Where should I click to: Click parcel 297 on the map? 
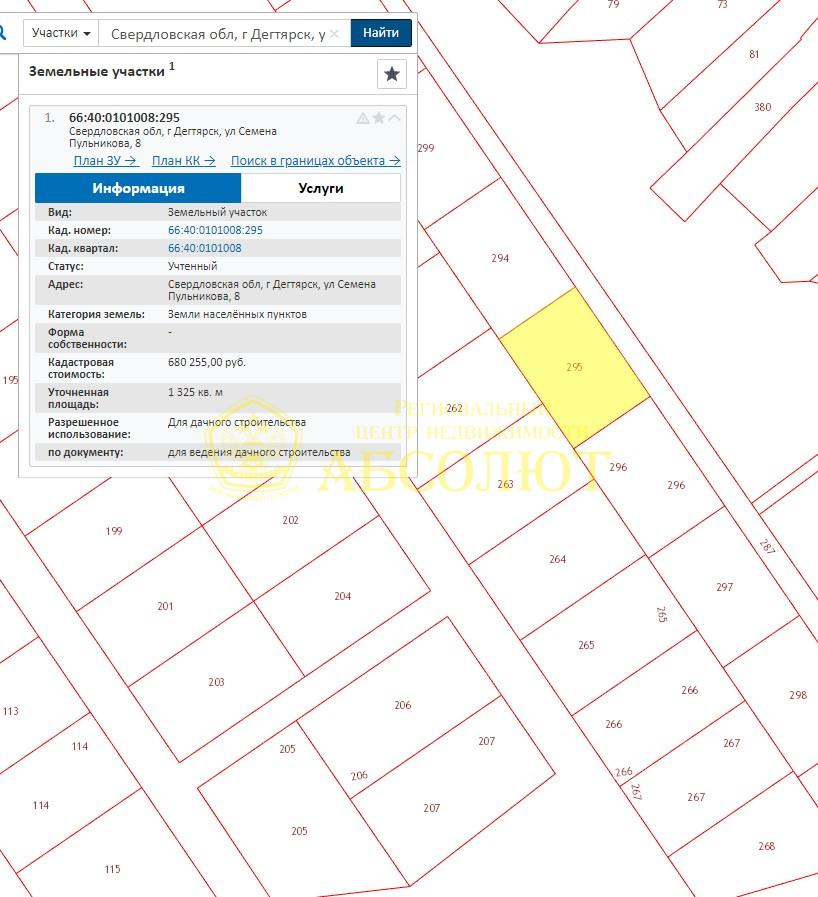pos(725,587)
